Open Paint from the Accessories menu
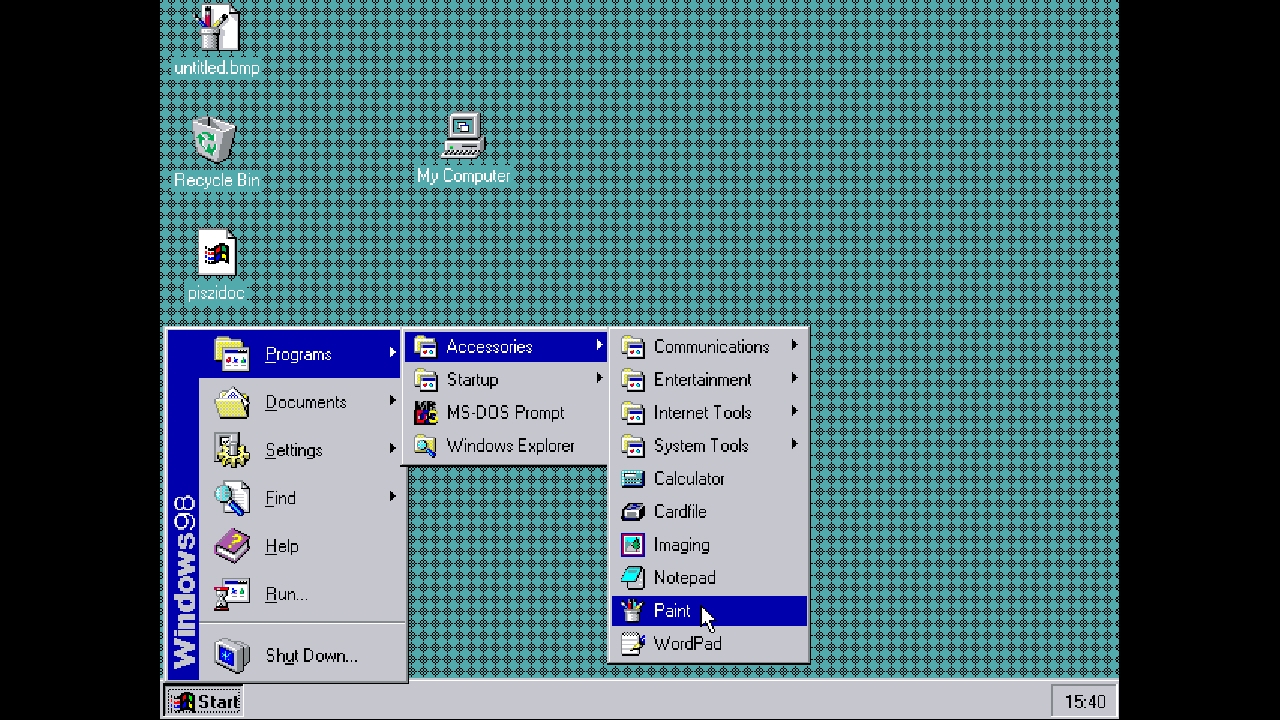Screen dimensions: 1280x720 [671, 611]
